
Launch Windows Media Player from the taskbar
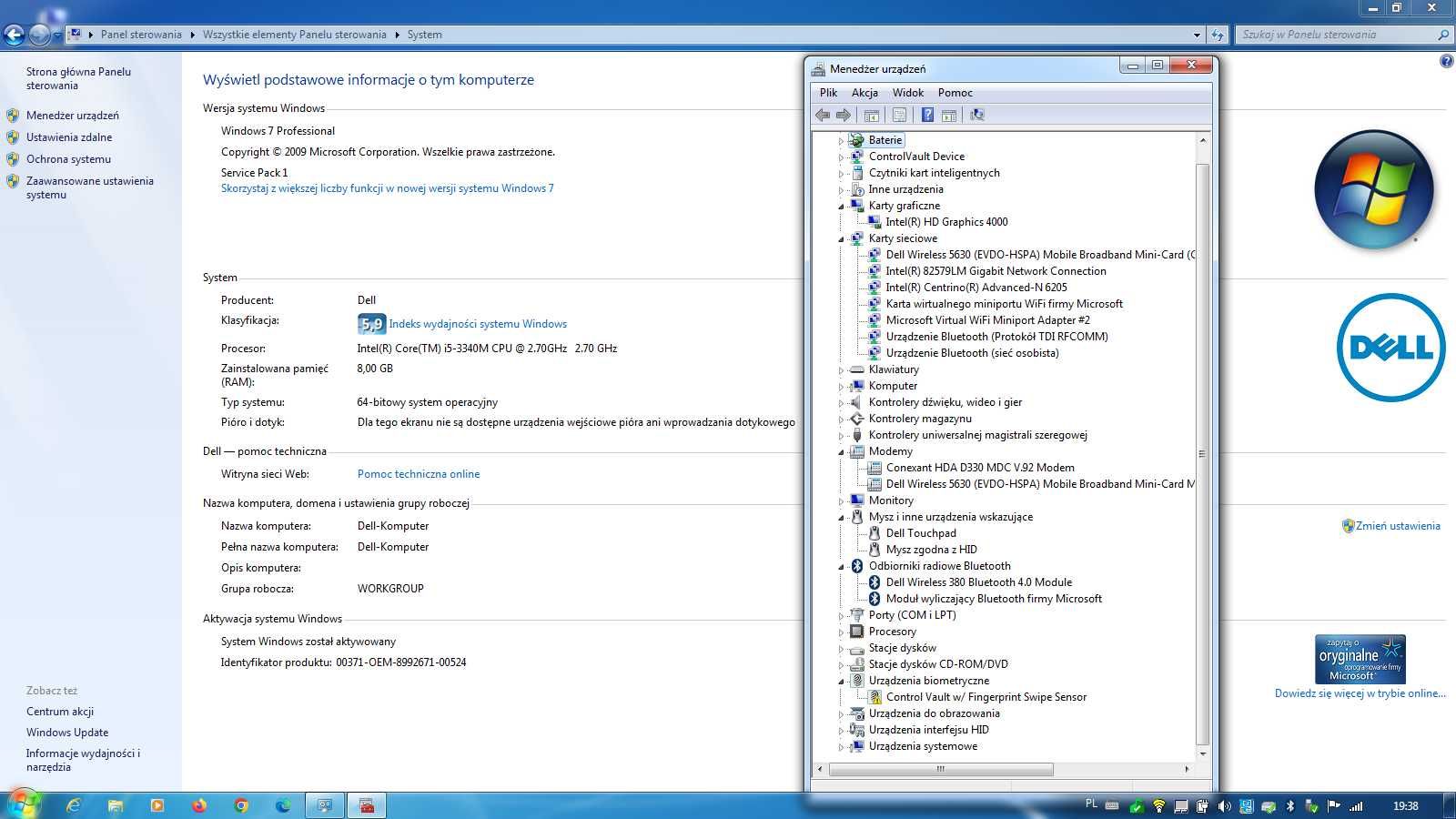coord(157,805)
